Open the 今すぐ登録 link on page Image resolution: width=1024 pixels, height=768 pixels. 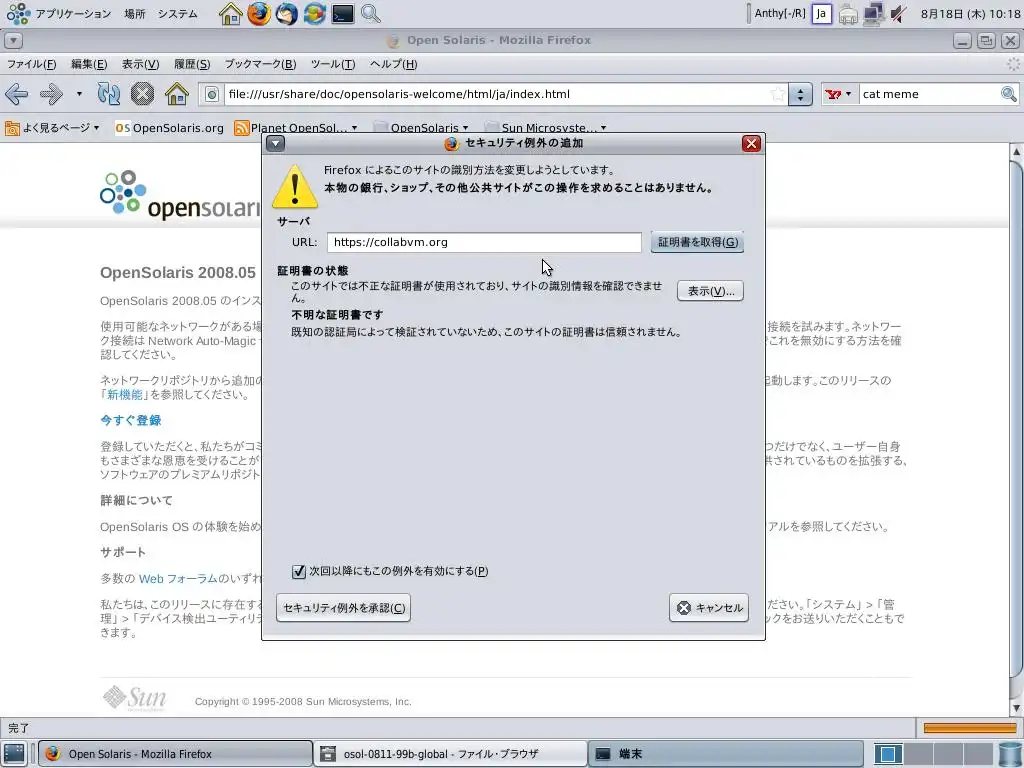(x=131, y=421)
